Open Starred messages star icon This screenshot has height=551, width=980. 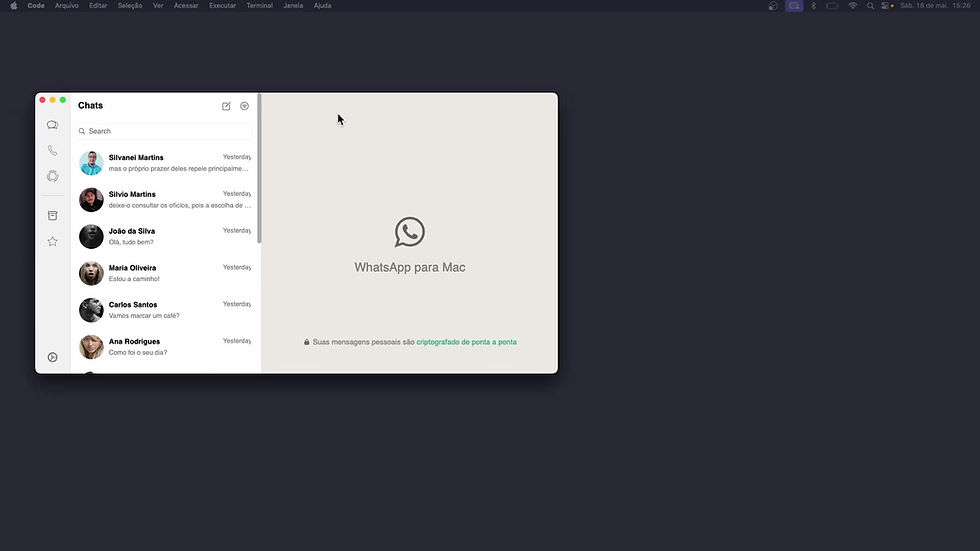[52, 241]
